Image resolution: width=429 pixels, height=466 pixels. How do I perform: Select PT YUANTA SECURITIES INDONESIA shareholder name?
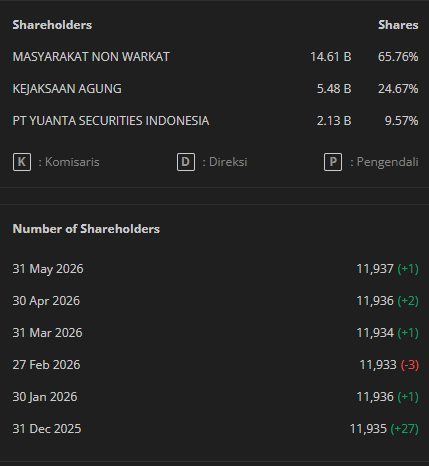tap(111, 121)
